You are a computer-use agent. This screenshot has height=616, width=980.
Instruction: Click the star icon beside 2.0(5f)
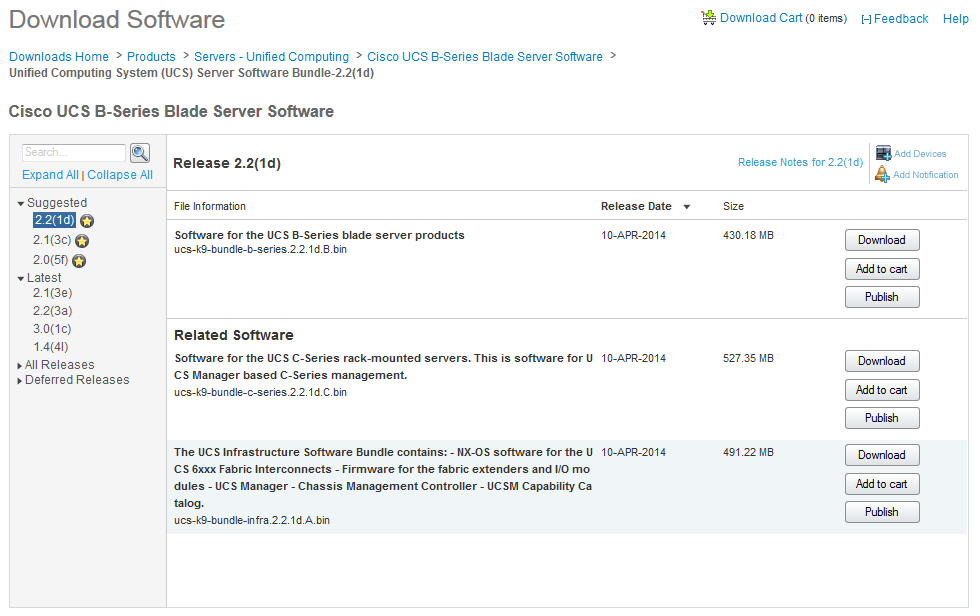(x=79, y=261)
